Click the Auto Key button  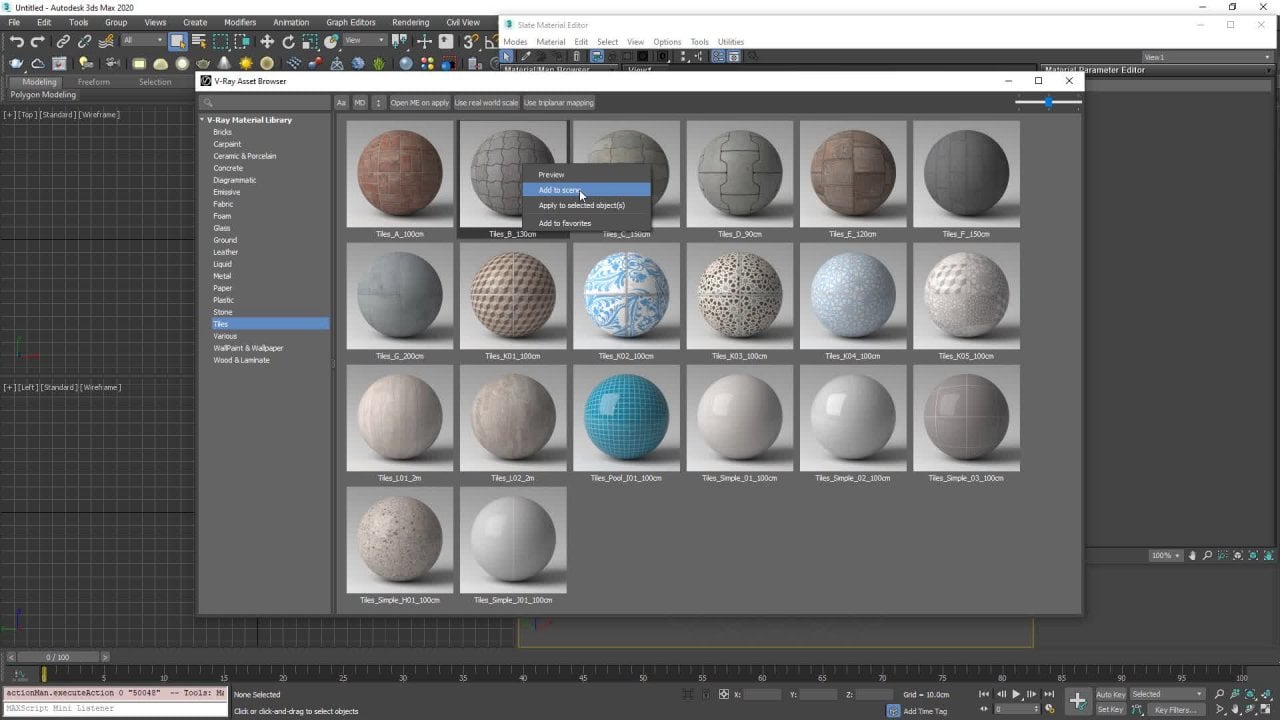1110,694
